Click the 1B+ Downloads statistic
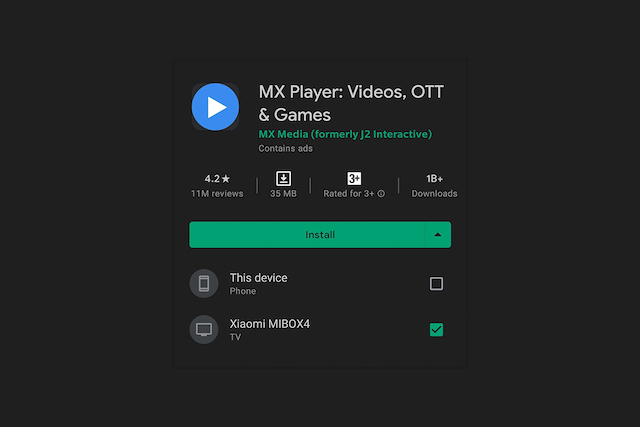Screen dimensions: 640x427 pyautogui.click(x=434, y=186)
